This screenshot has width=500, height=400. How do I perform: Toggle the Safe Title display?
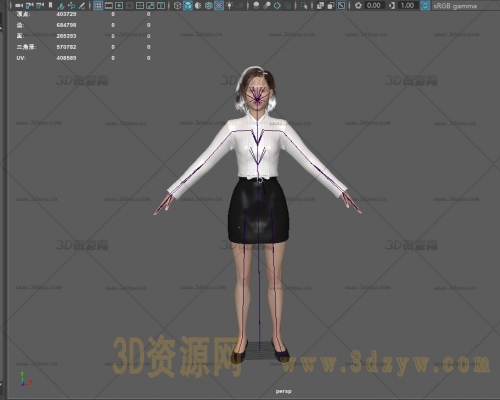point(161,5)
